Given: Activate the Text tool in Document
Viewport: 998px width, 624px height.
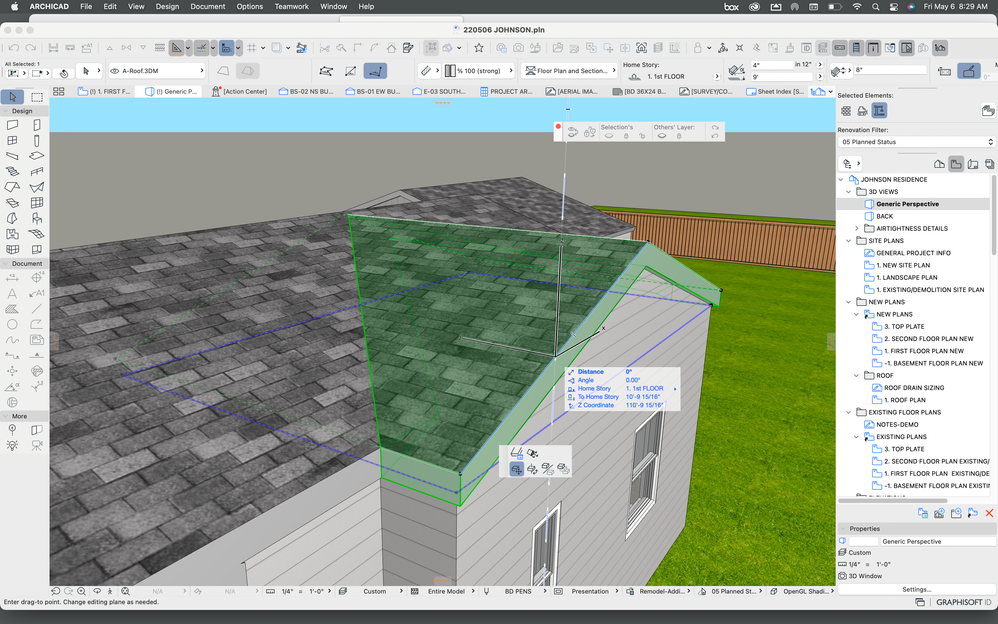Looking at the screenshot, I should [13, 294].
